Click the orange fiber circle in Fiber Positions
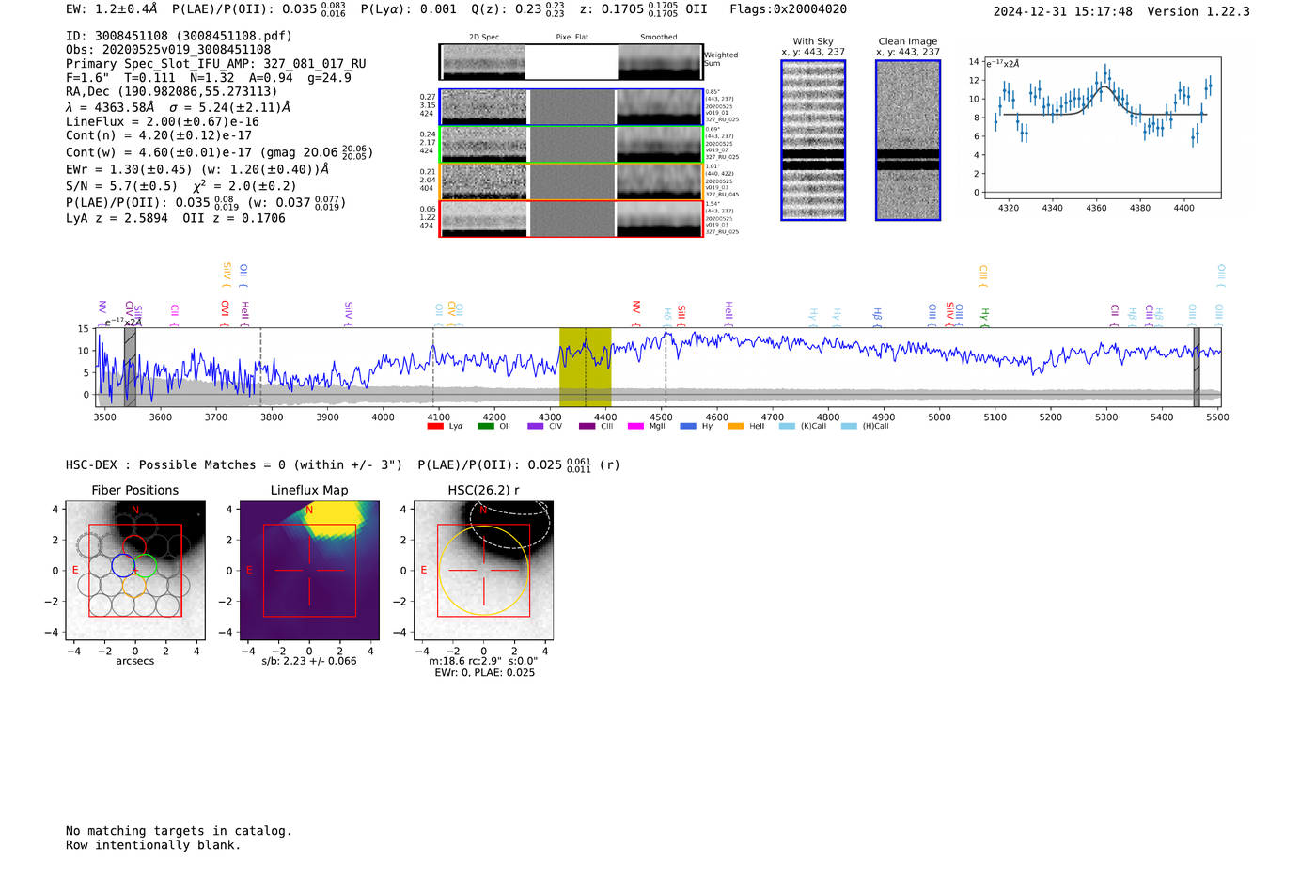1316x896 pixels. coord(134,585)
